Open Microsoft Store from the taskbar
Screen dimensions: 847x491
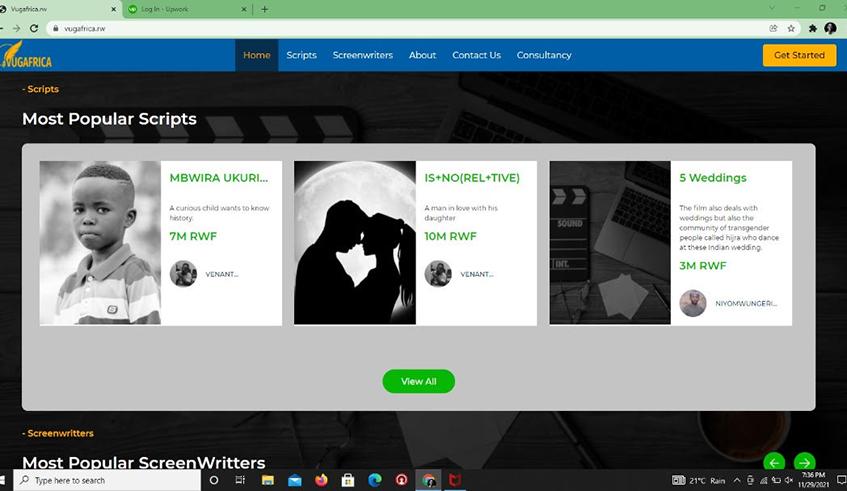pos(348,480)
